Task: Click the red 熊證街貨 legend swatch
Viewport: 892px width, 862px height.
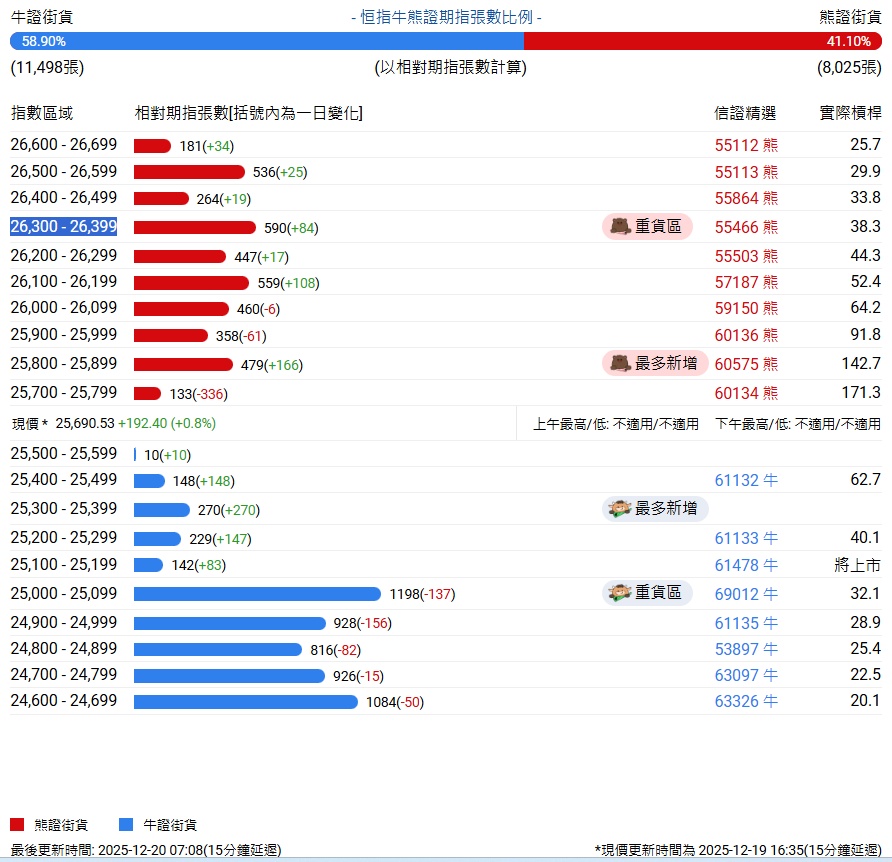Action: [17, 824]
